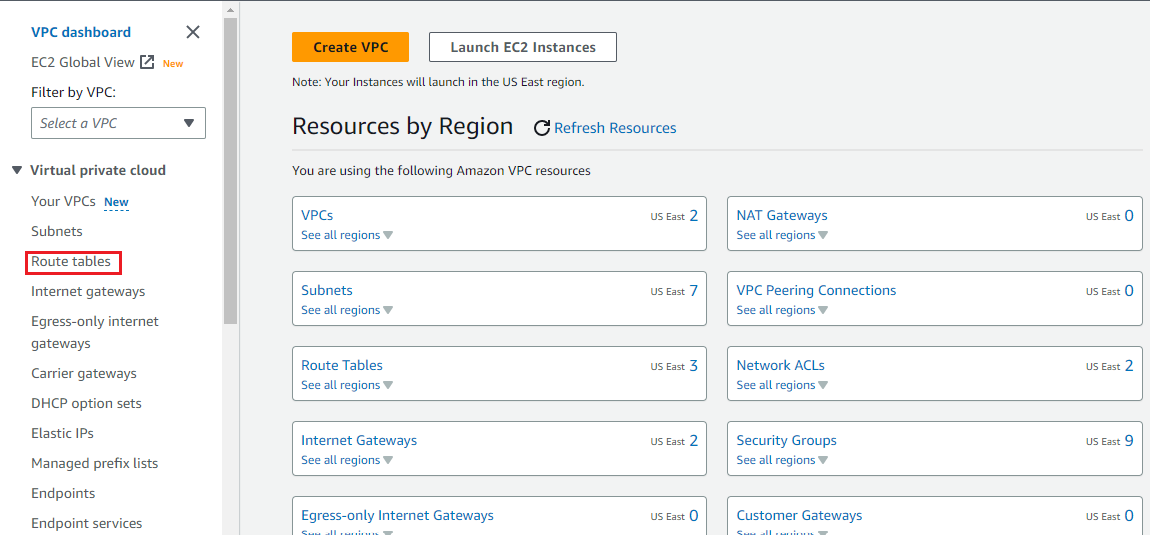Click the VPCs count 2
The image size is (1150, 535).
[693, 216]
